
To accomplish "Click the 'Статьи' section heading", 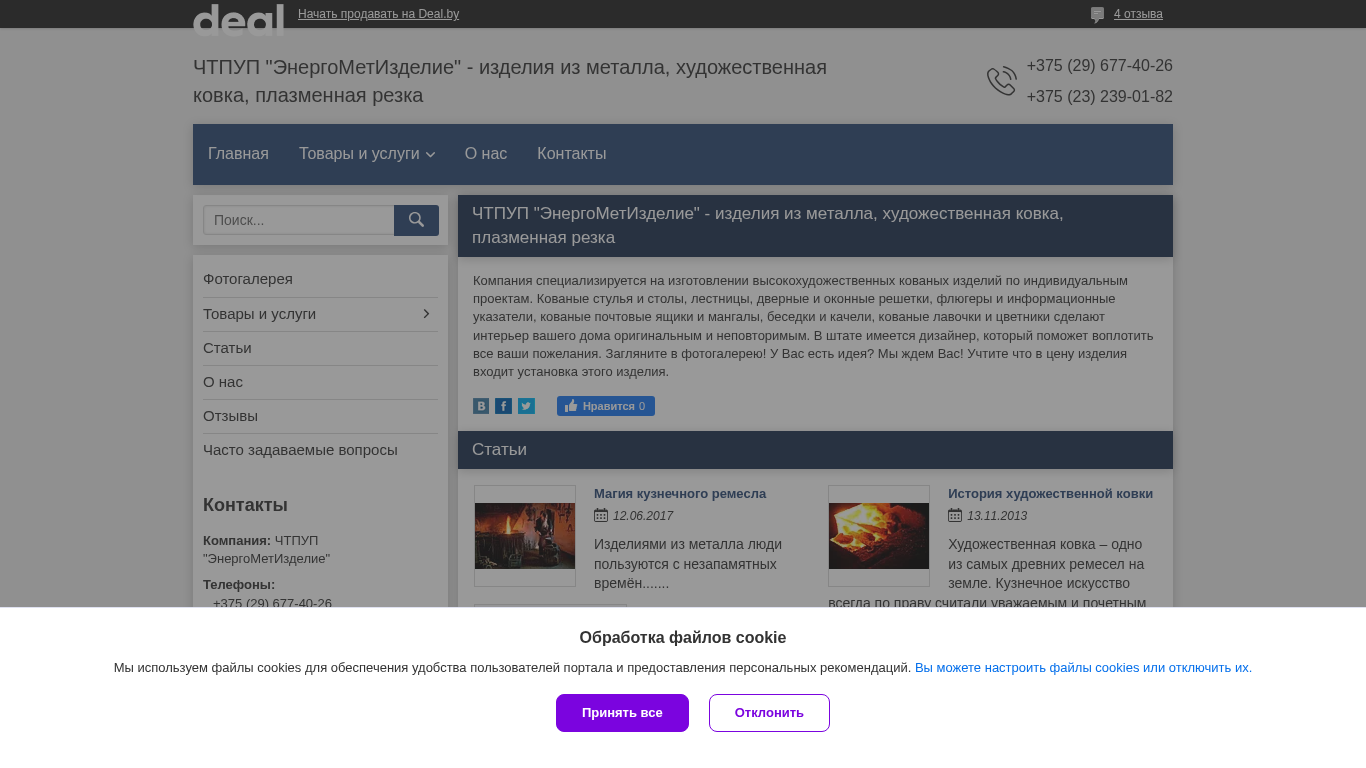I will (499, 450).
